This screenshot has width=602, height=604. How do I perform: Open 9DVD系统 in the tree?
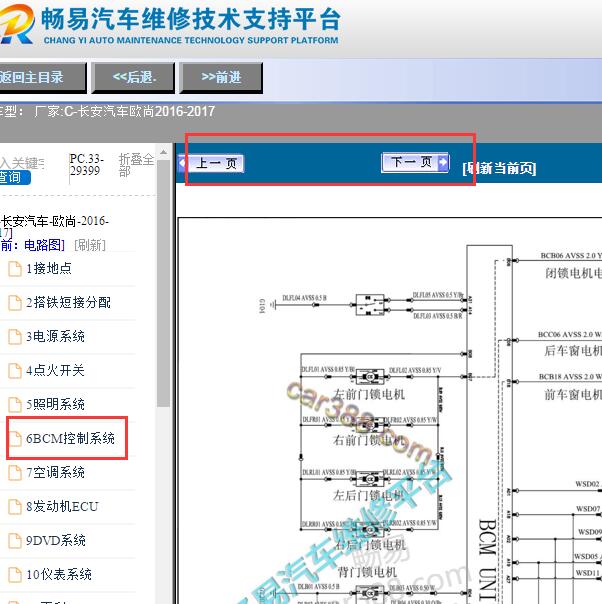tap(55, 540)
